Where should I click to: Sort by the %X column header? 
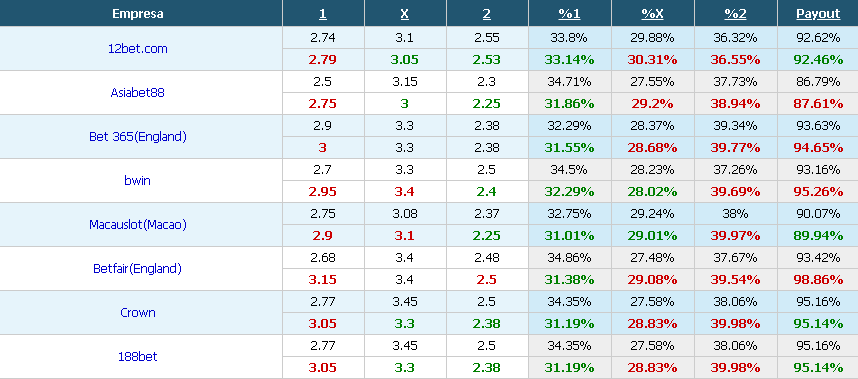652,14
